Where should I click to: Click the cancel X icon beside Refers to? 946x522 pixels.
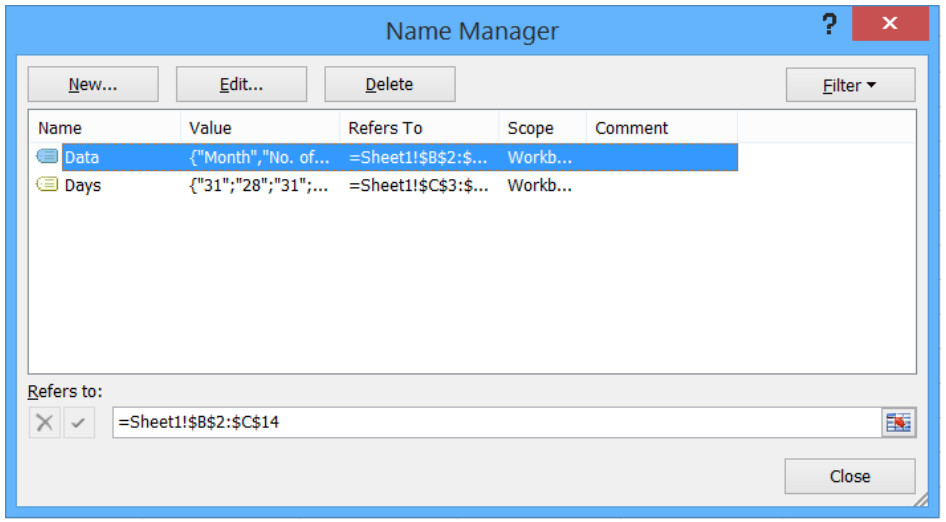tap(45, 422)
